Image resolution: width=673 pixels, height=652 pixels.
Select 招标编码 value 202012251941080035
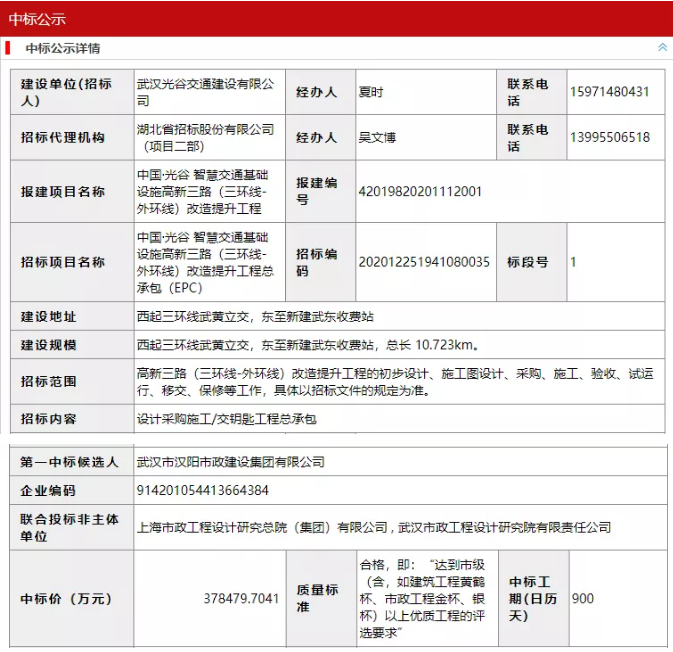[x=424, y=262]
